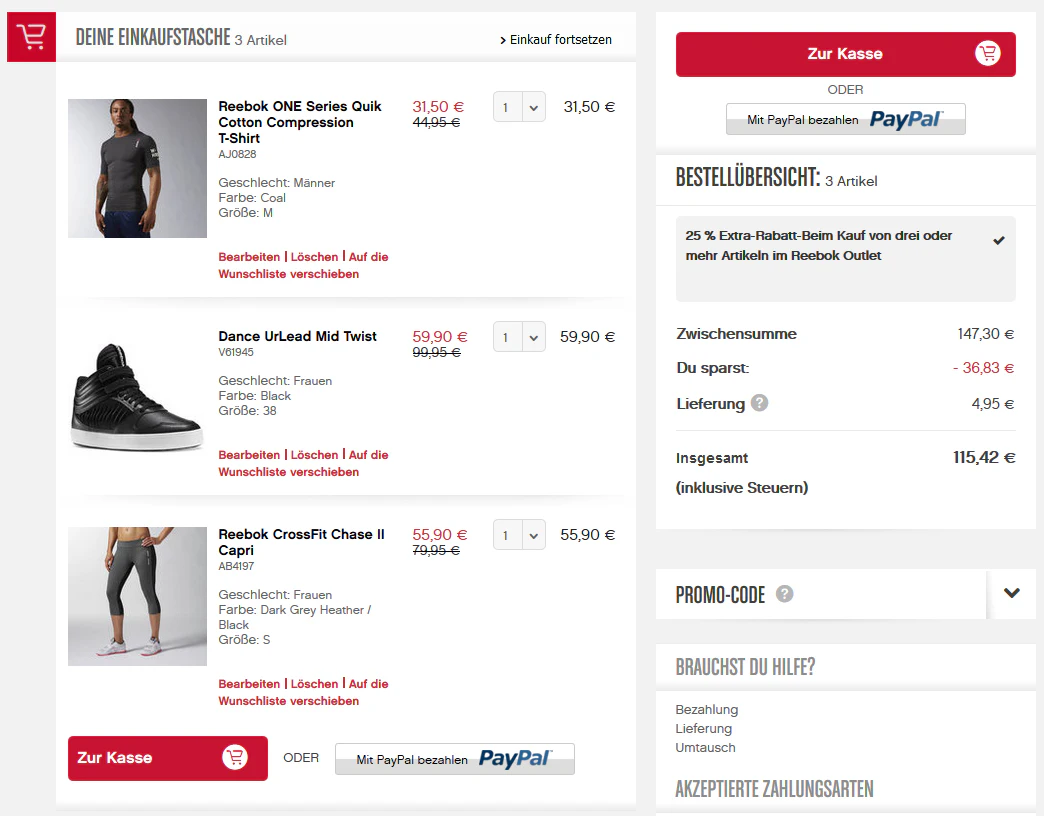Click the help icon next to Promo-Code
Viewport: 1044px width, 816px height.
[x=785, y=594]
